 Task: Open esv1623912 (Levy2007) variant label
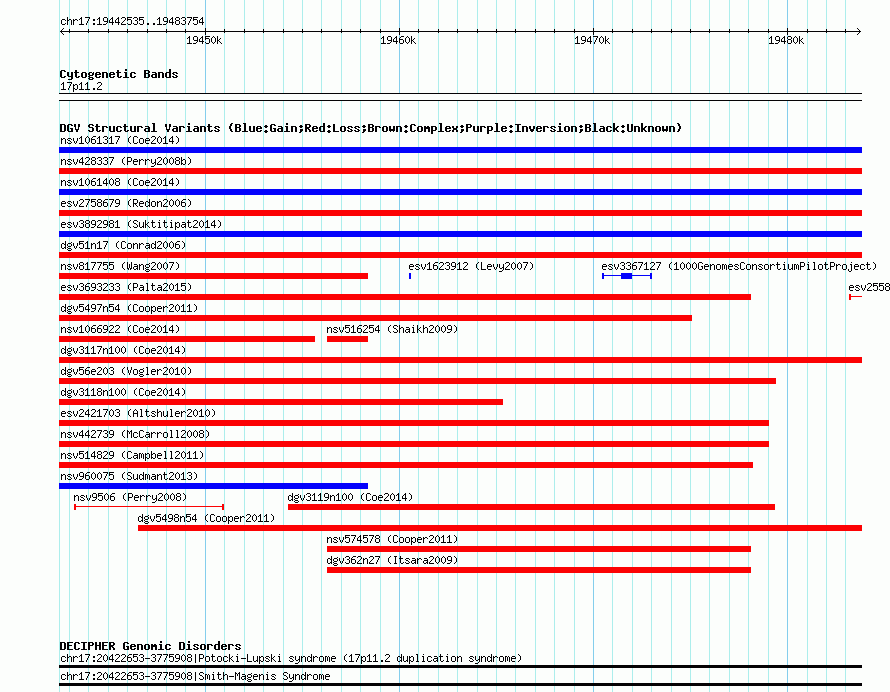[x=471, y=266]
